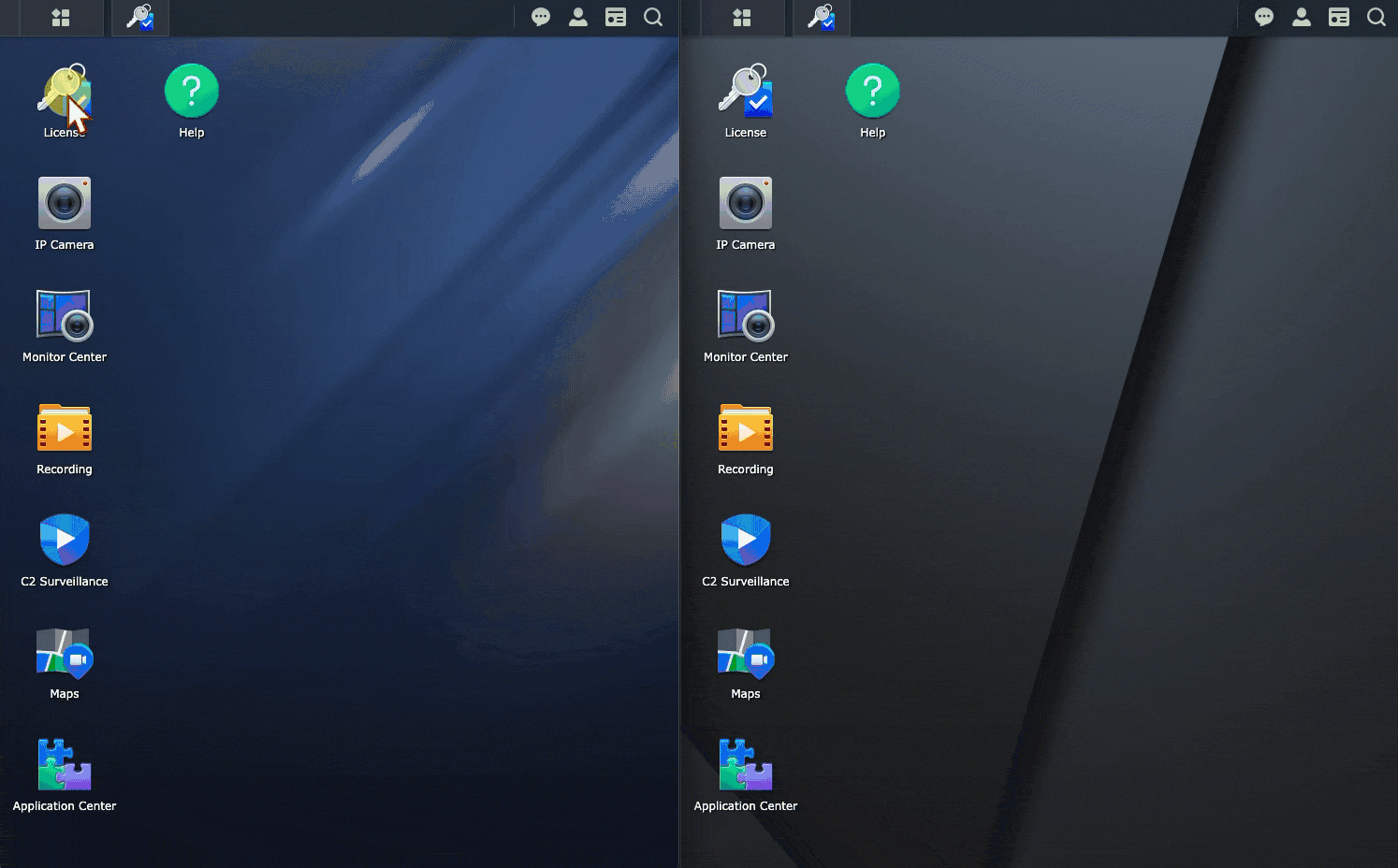The image size is (1398, 868).
Task: Click the green Help icon on the dark-themed desktop
Action: (872, 92)
